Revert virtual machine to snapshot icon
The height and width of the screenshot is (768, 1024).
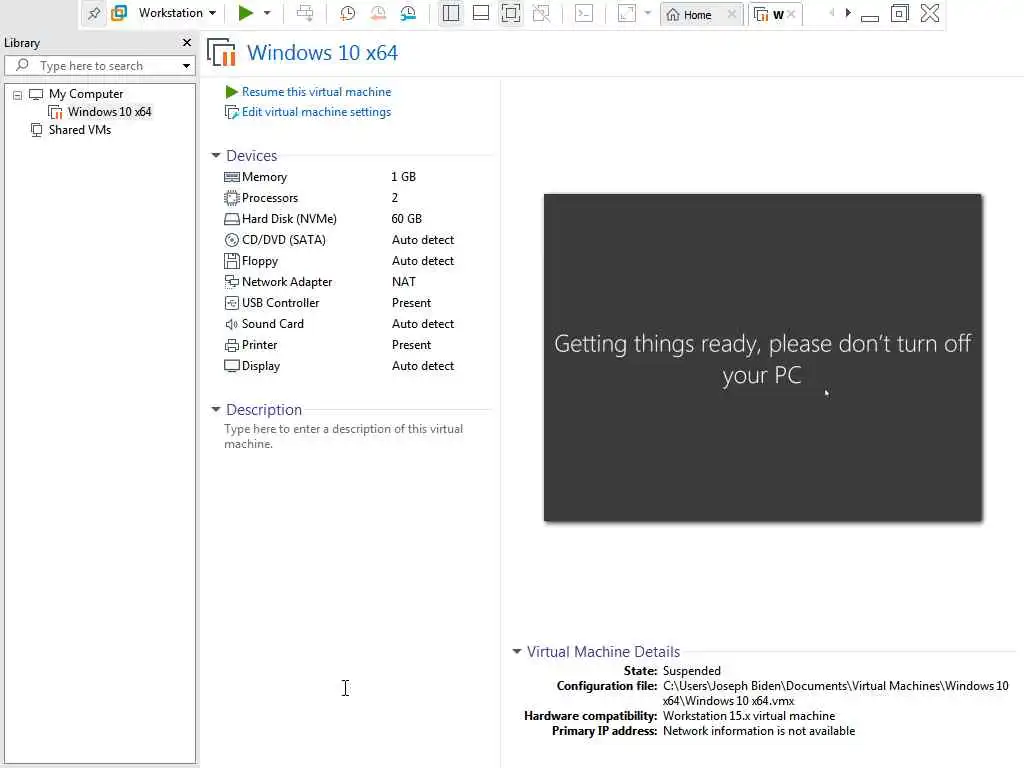(377, 13)
